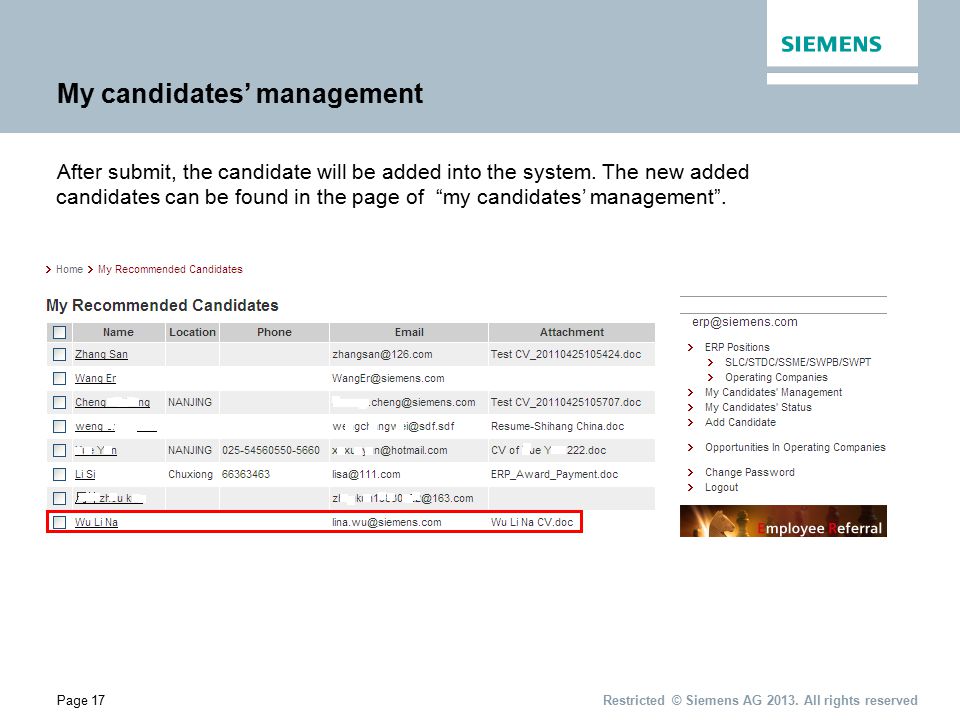Click the Email column header

pos(409,332)
